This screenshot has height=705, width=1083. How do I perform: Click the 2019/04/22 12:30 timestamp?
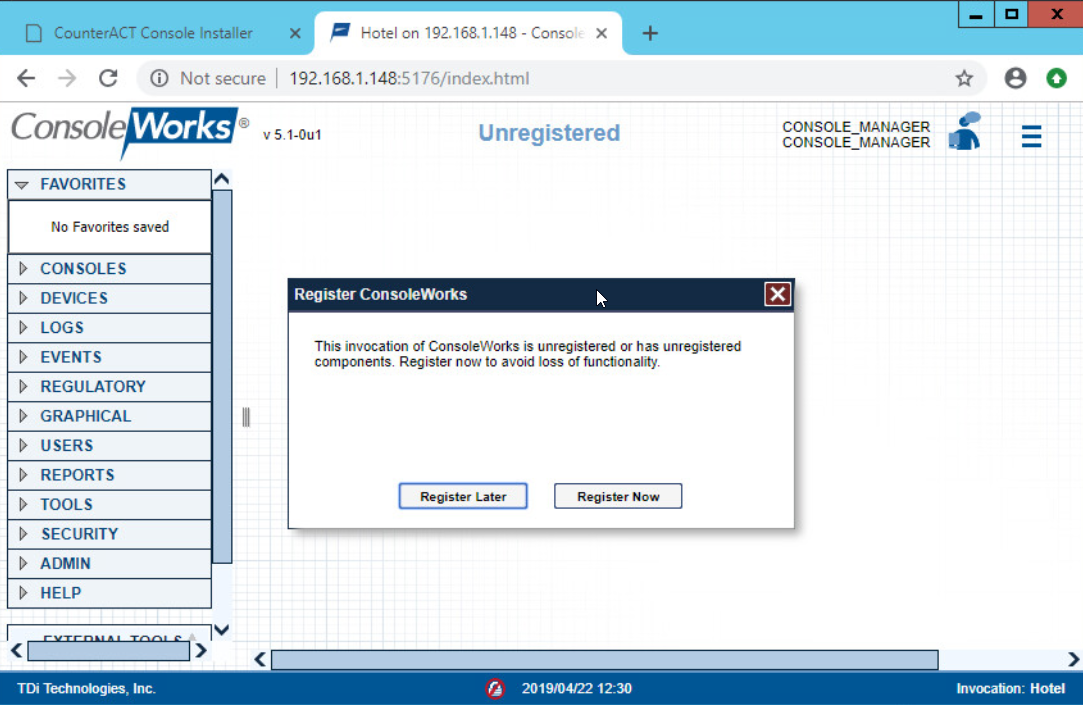(x=577, y=688)
